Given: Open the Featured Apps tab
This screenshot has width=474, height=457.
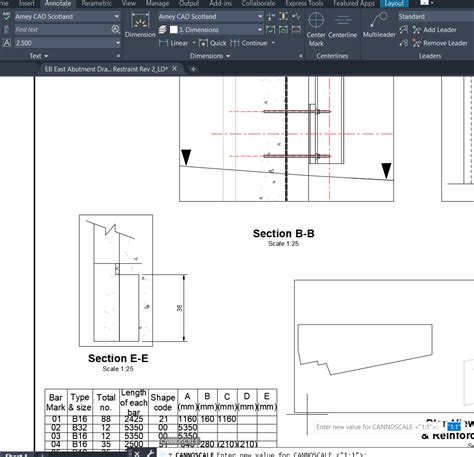Looking at the screenshot, I should click(354, 3).
